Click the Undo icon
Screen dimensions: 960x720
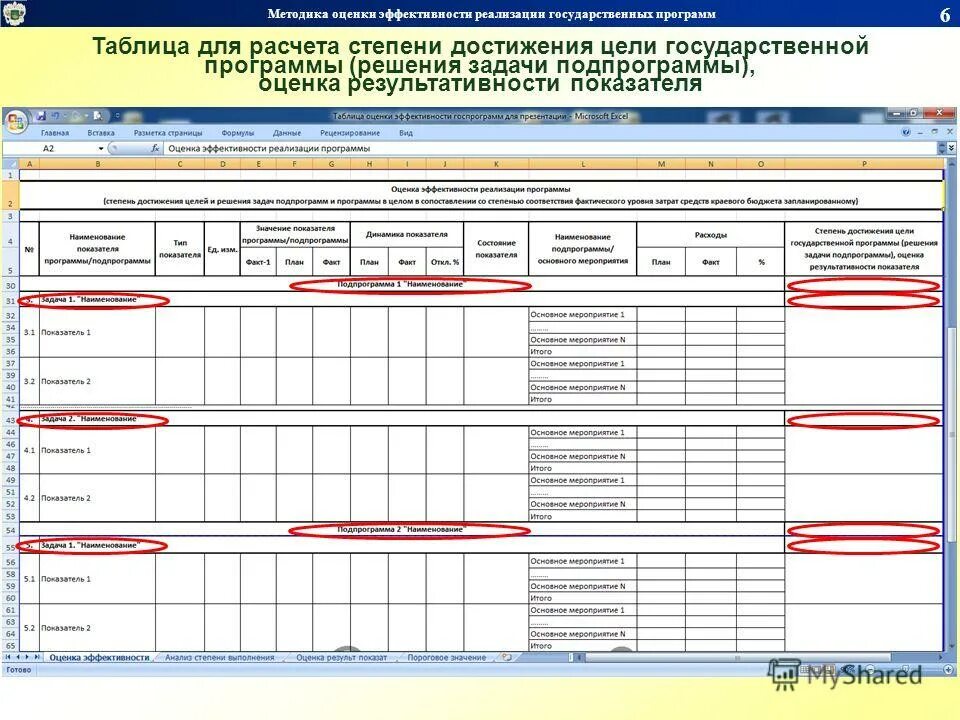[x=55, y=115]
